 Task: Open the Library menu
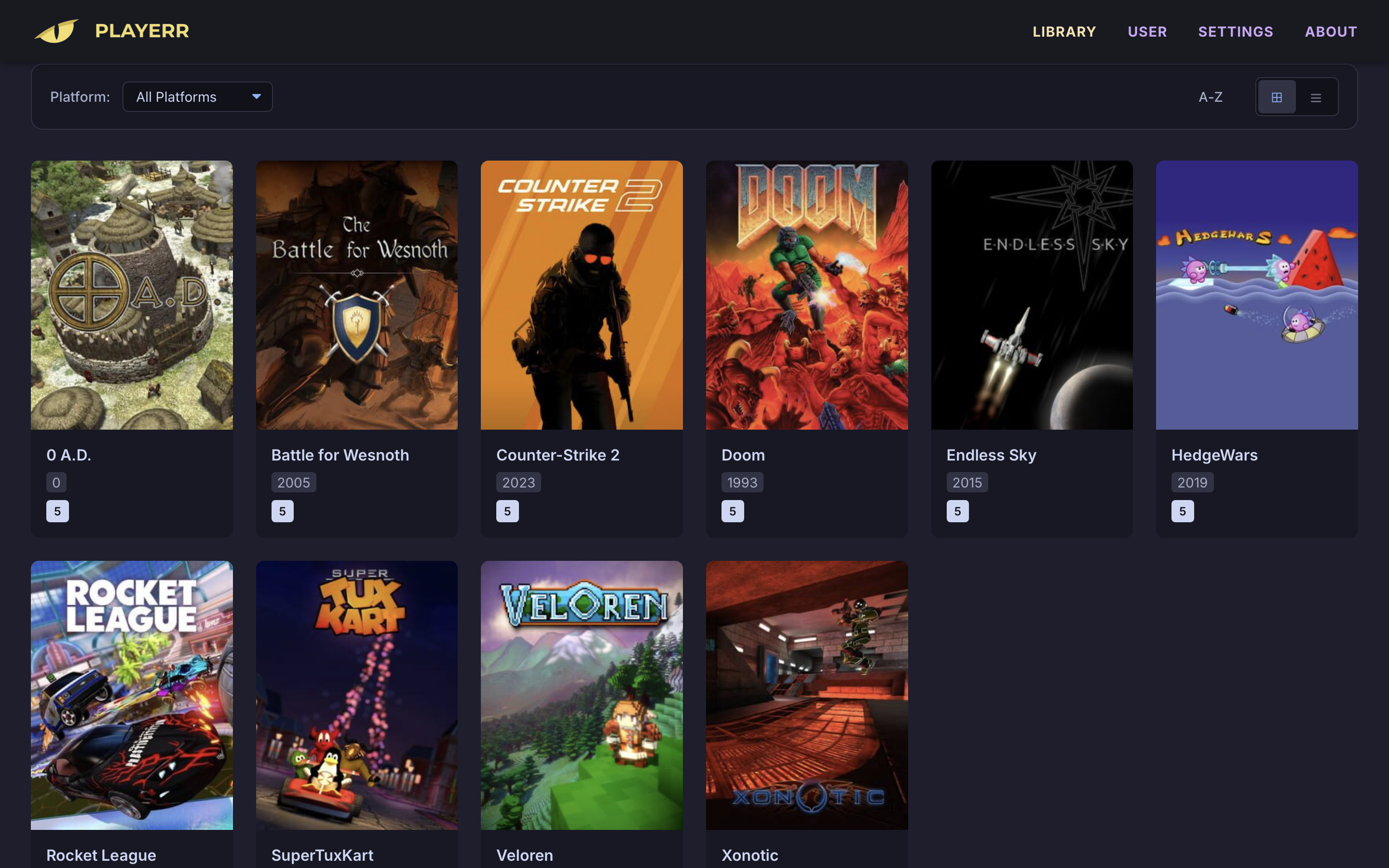pos(1063,31)
